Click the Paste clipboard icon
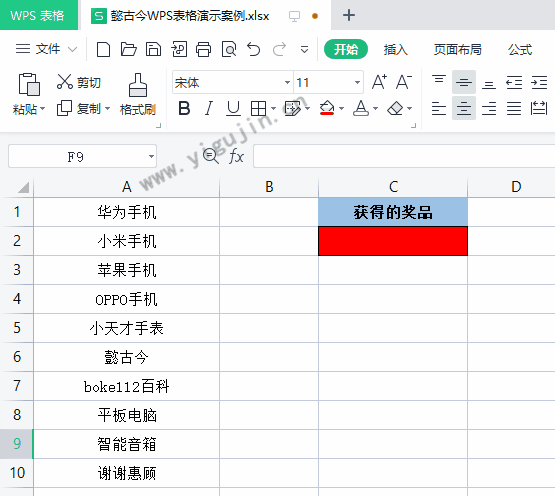 [29, 84]
